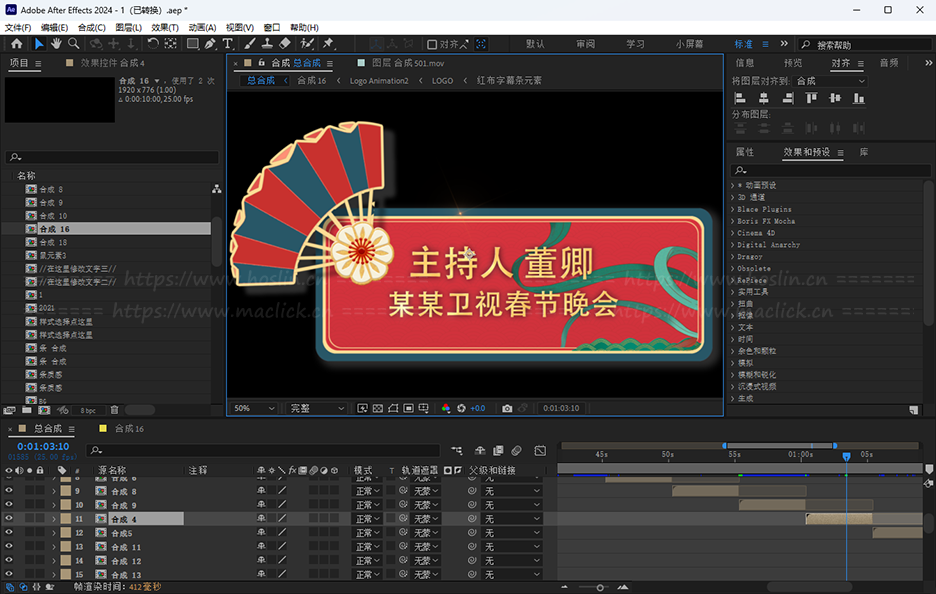Hide layer 11 合成 4 using eye toggle
Image resolution: width=936 pixels, height=594 pixels.
click(x=9, y=519)
